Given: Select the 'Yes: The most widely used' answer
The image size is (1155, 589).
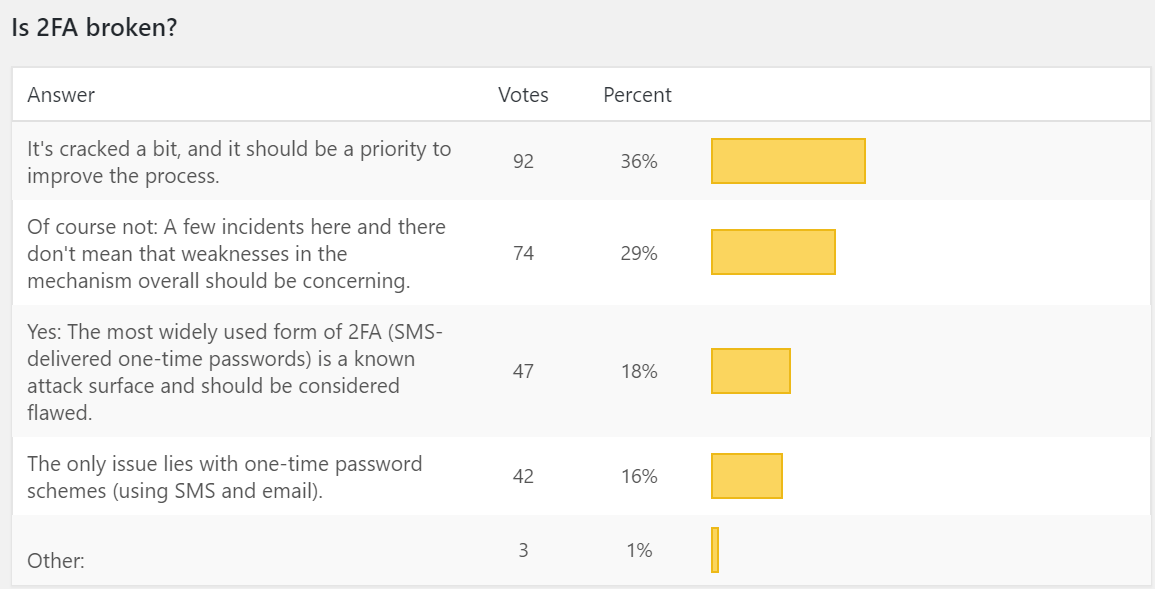Looking at the screenshot, I should tap(235, 372).
